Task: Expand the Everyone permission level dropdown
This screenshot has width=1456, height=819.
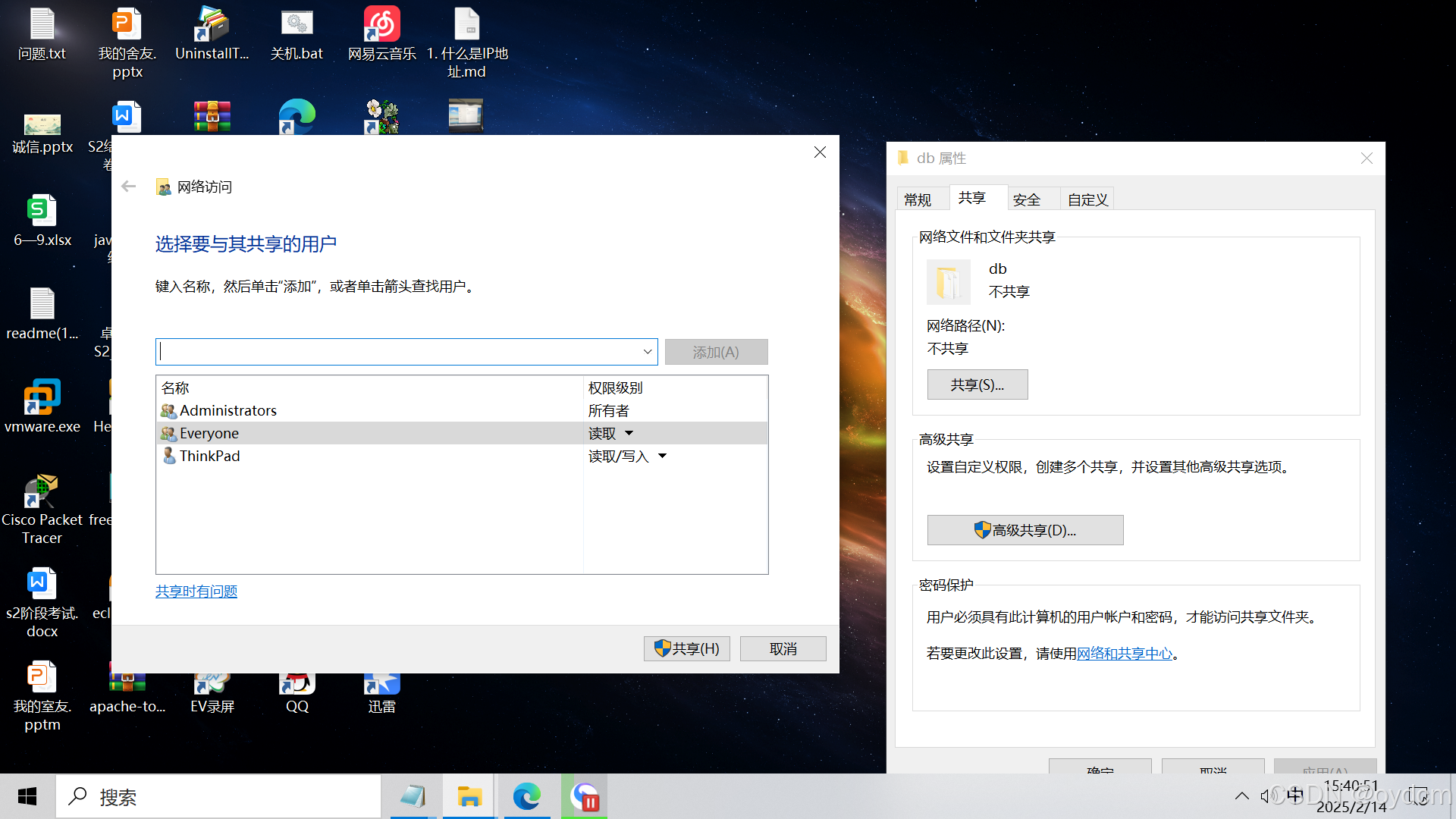Action: point(629,433)
